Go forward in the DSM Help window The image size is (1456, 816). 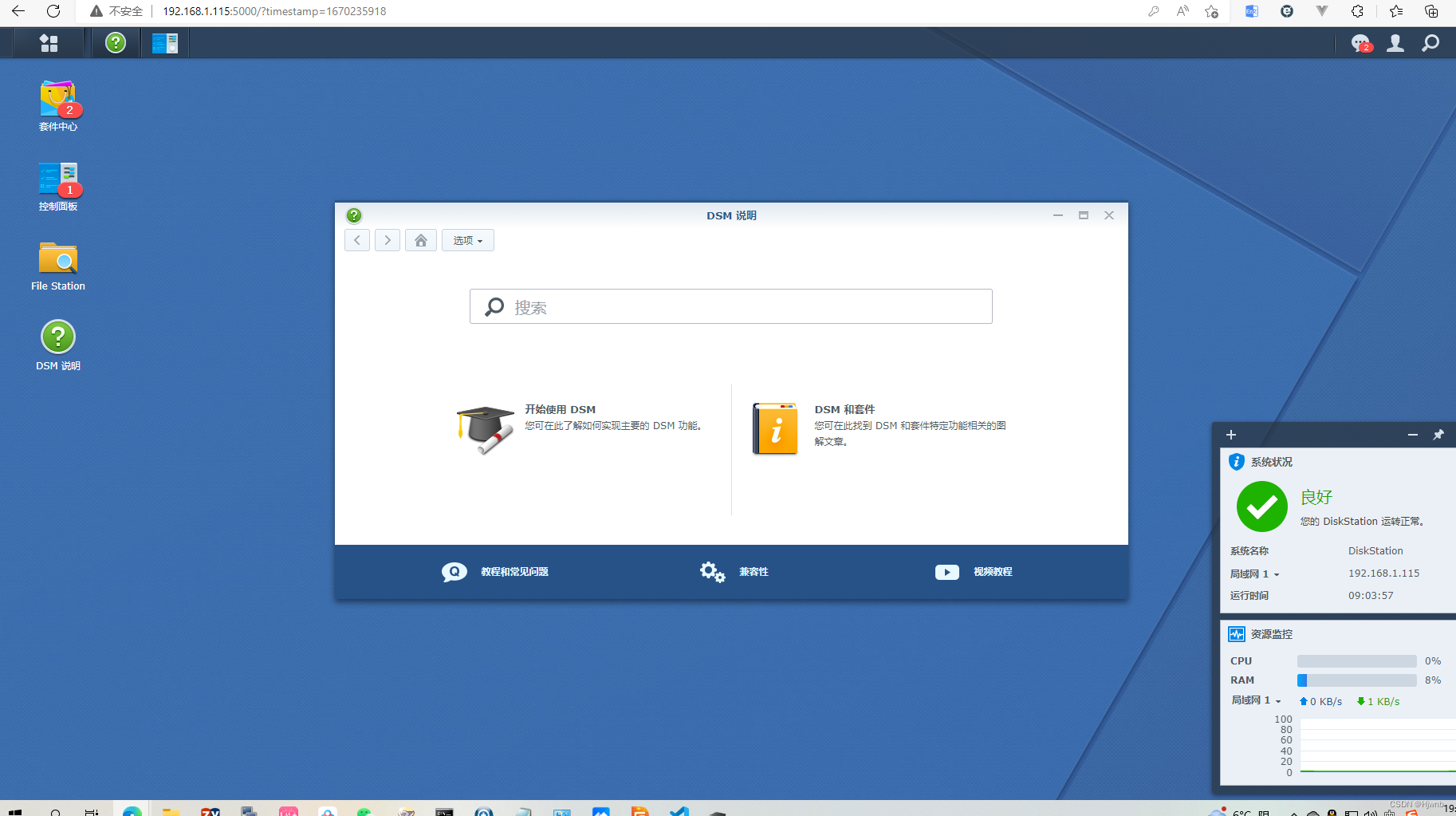[388, 240]
